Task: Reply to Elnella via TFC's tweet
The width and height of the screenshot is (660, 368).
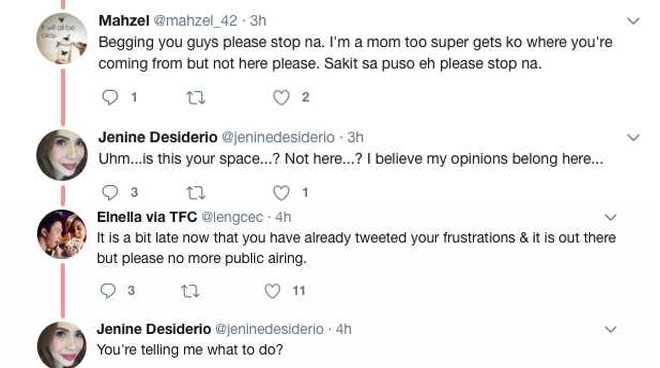Action: 108,291
